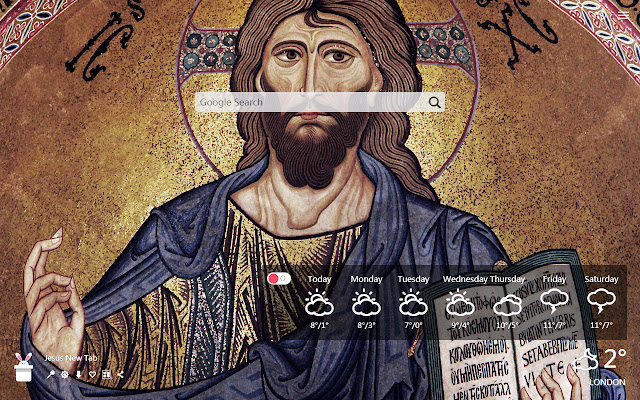Click Monday's weather forecast icon

pyautogui.click(x=366, y=303)
